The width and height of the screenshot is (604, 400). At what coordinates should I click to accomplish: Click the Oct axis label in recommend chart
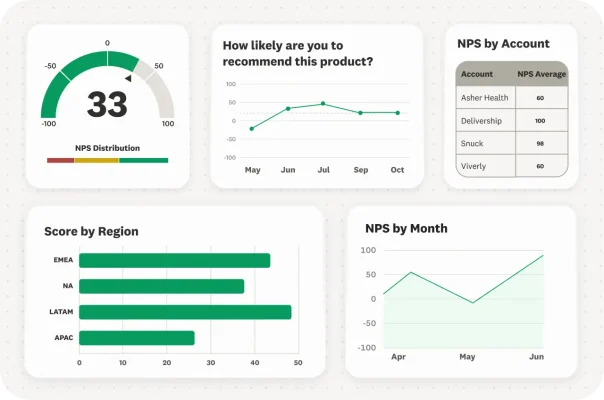click(x=397, y=170)
